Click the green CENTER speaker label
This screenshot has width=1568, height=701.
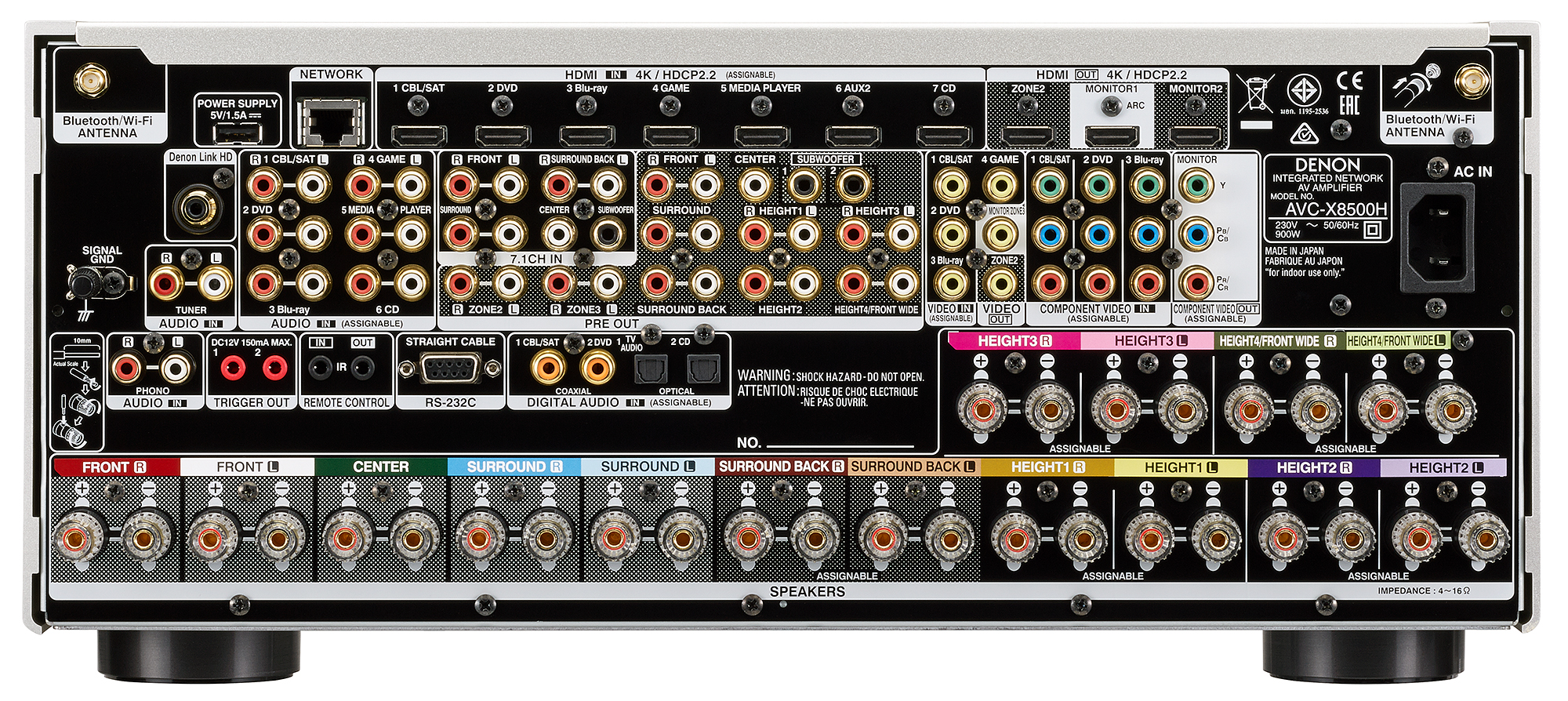coord(380,467)
